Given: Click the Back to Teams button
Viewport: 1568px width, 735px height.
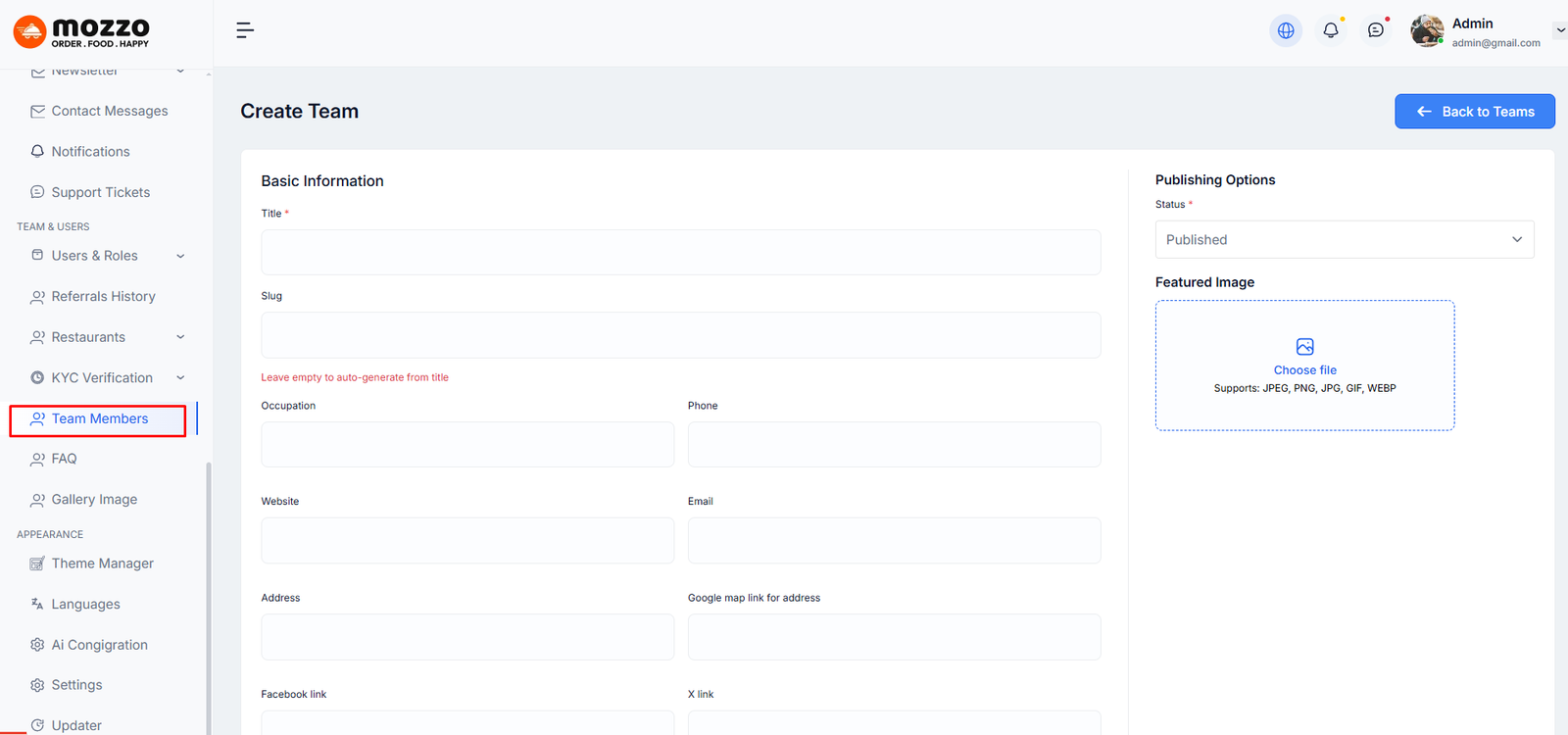Looking at the screenshot, I should tap(1474, 112).
